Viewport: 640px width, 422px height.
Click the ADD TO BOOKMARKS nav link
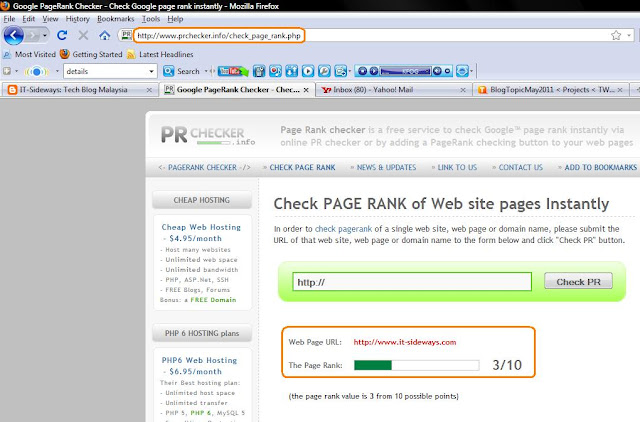[x=600, y=167]
